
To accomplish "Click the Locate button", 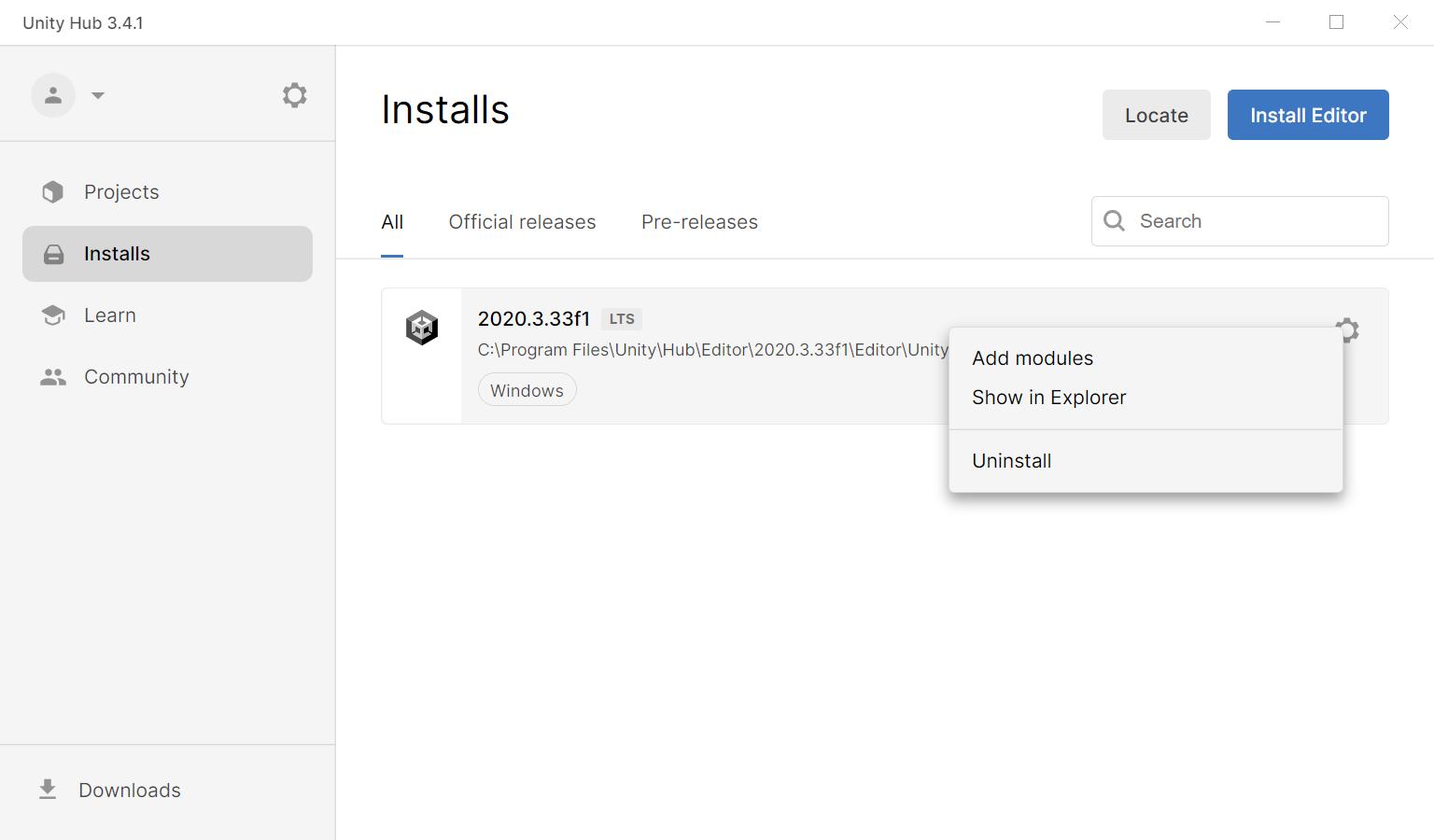I will point(1157,115).
